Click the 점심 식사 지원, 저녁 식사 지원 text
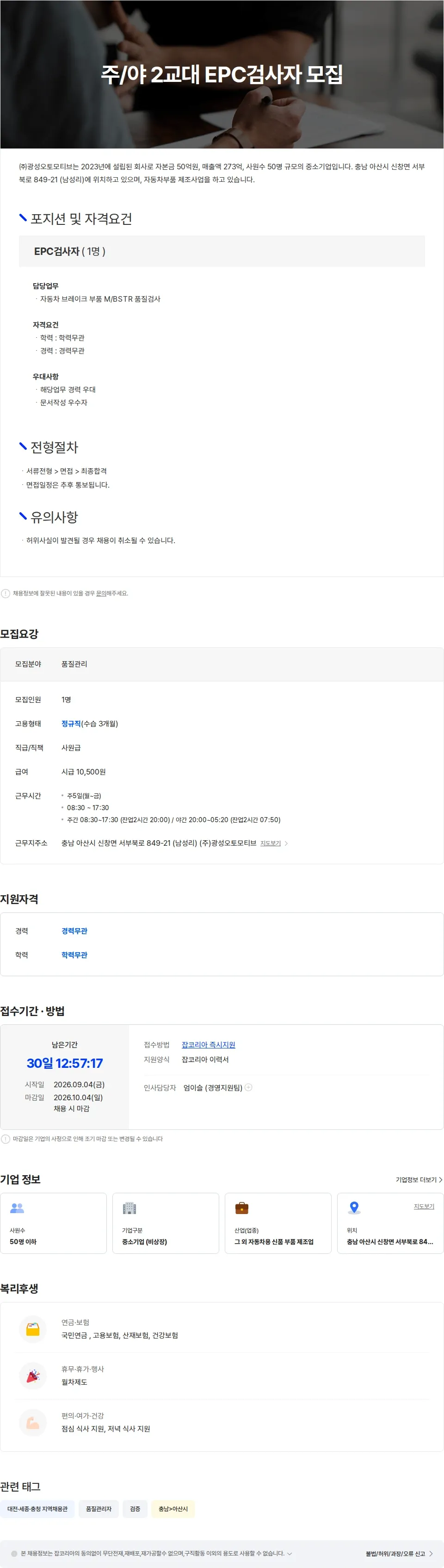This screenshot has height=1568, width=444. [105, 1429]
